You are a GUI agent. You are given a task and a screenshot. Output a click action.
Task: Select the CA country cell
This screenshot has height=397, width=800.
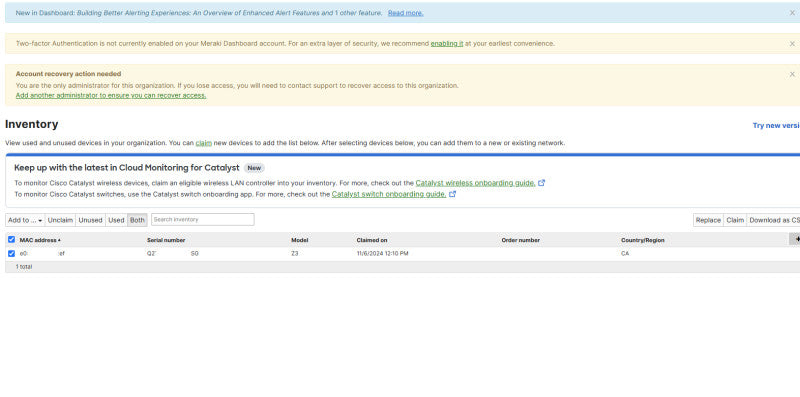click(625, 253)
